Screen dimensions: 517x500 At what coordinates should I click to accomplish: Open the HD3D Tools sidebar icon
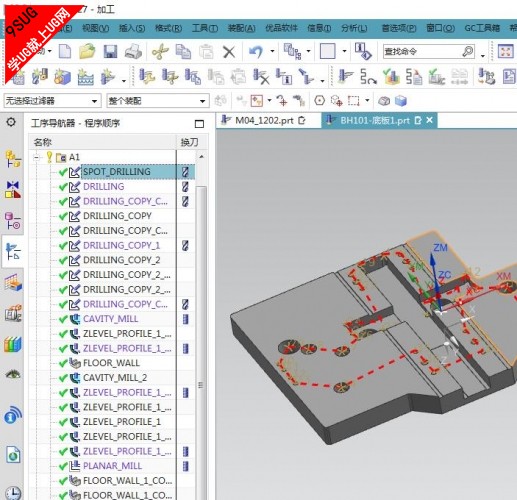(13, 414)
